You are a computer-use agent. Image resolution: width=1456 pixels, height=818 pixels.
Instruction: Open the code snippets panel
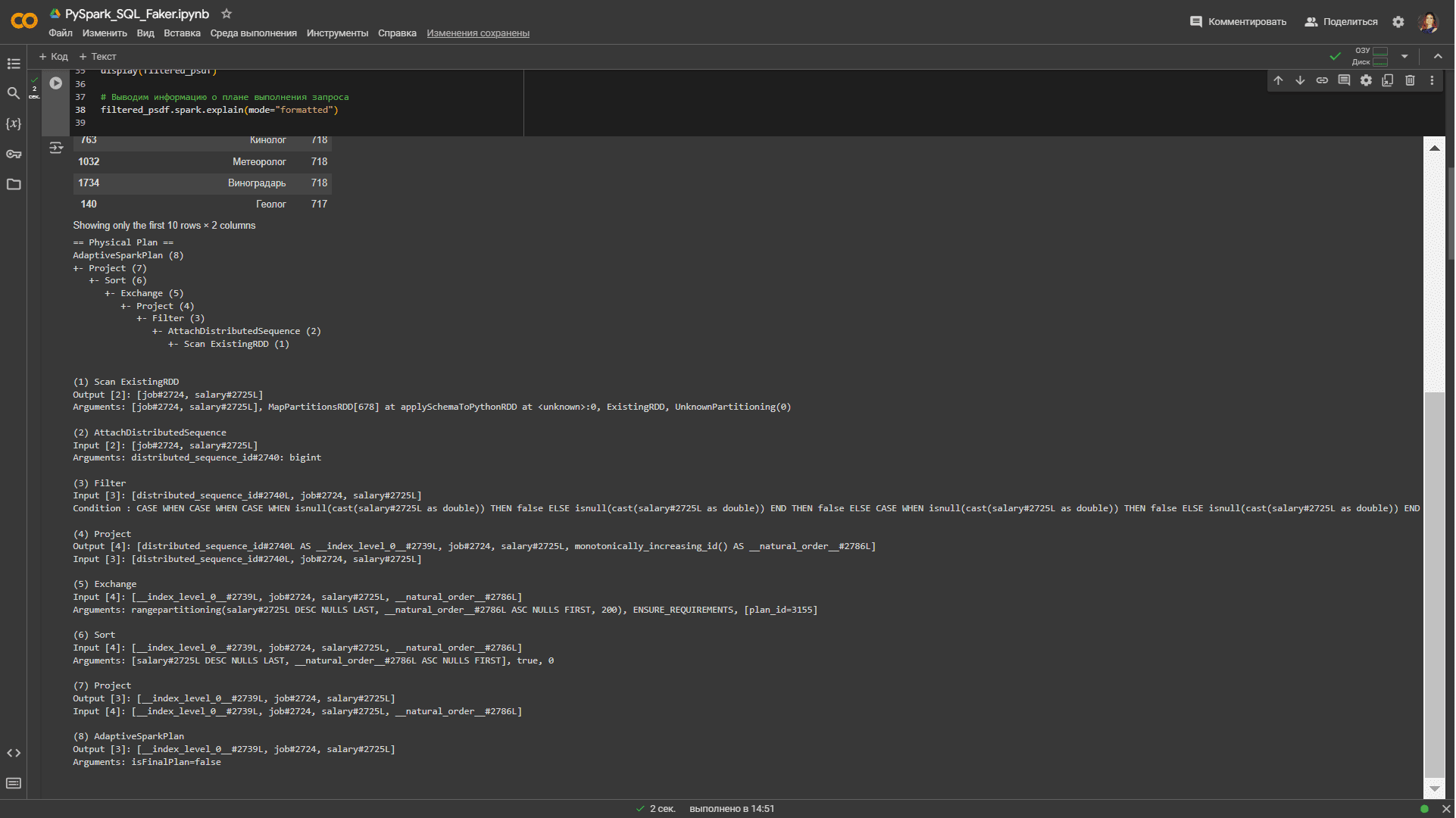click(14, 753)
